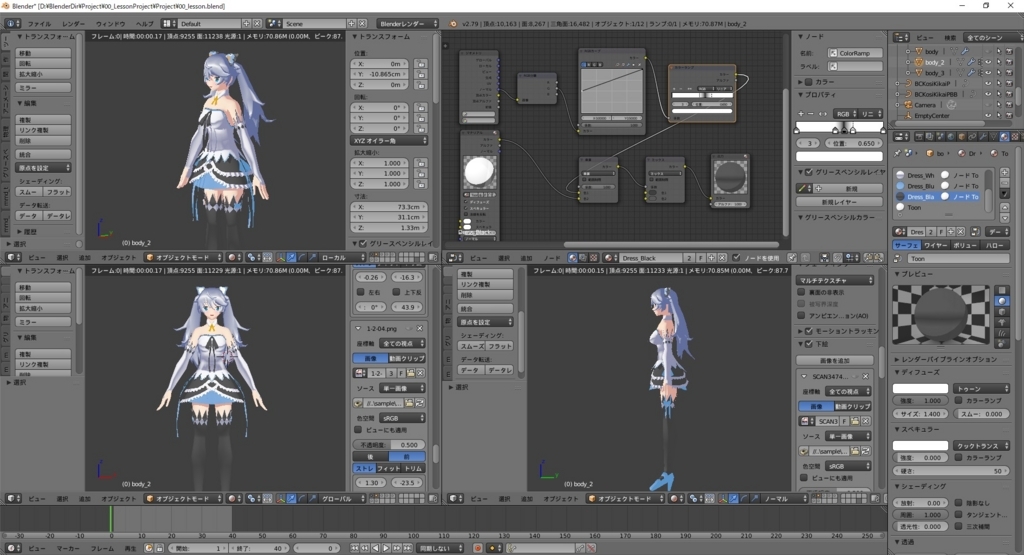The width and height of the screenshot is (1024, 555).
Task: Expand レンダーパイプラインオプション panel
Action: pyautogui.click(x=948, y=359)
